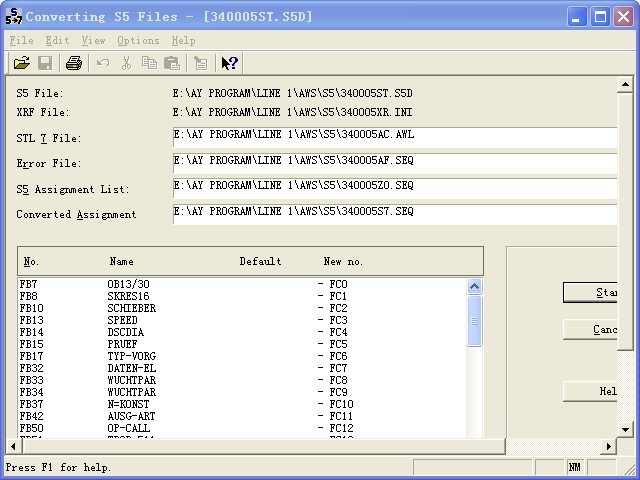Select the FB37 N=KONST row
The image size is (640, 480).
click(242, 404)
